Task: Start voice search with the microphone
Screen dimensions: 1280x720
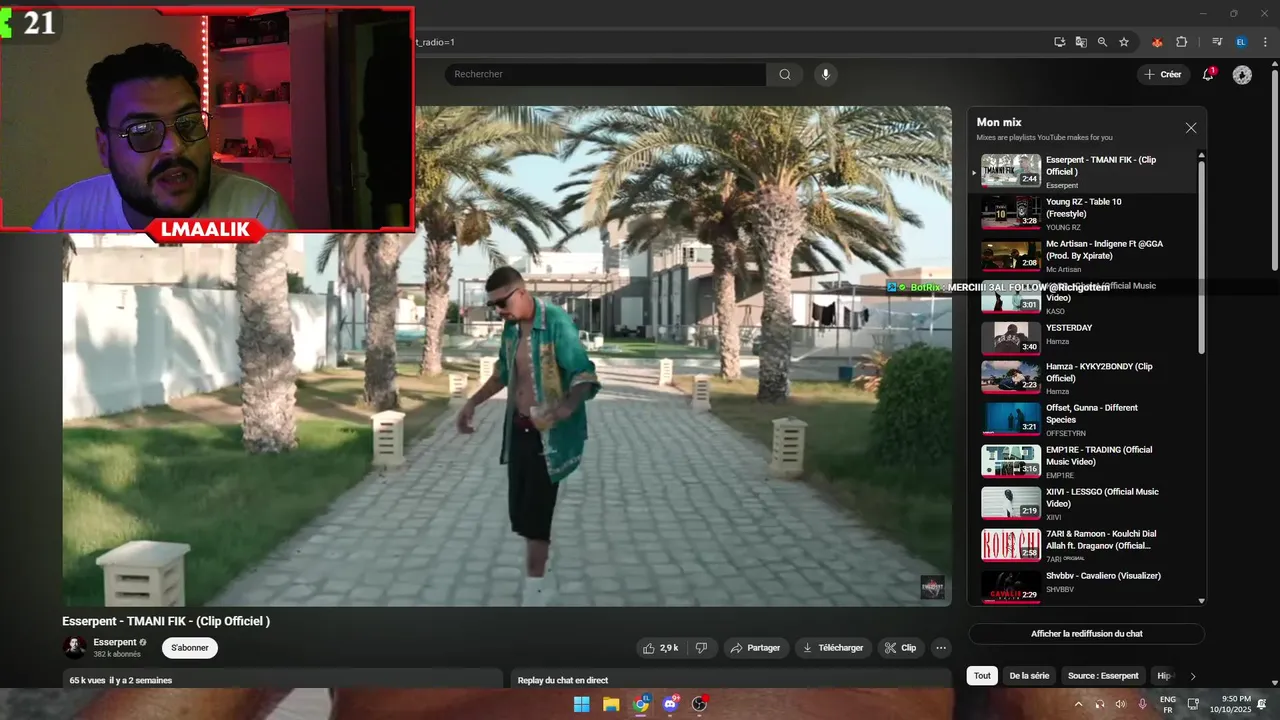Action: (825, 74)
